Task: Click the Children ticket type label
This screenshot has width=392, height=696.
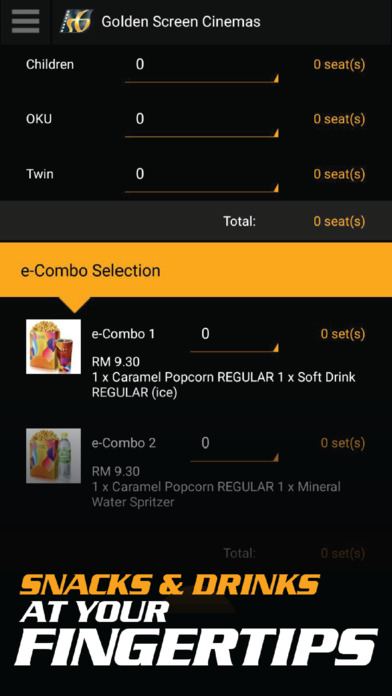Action: click(50, 64)
